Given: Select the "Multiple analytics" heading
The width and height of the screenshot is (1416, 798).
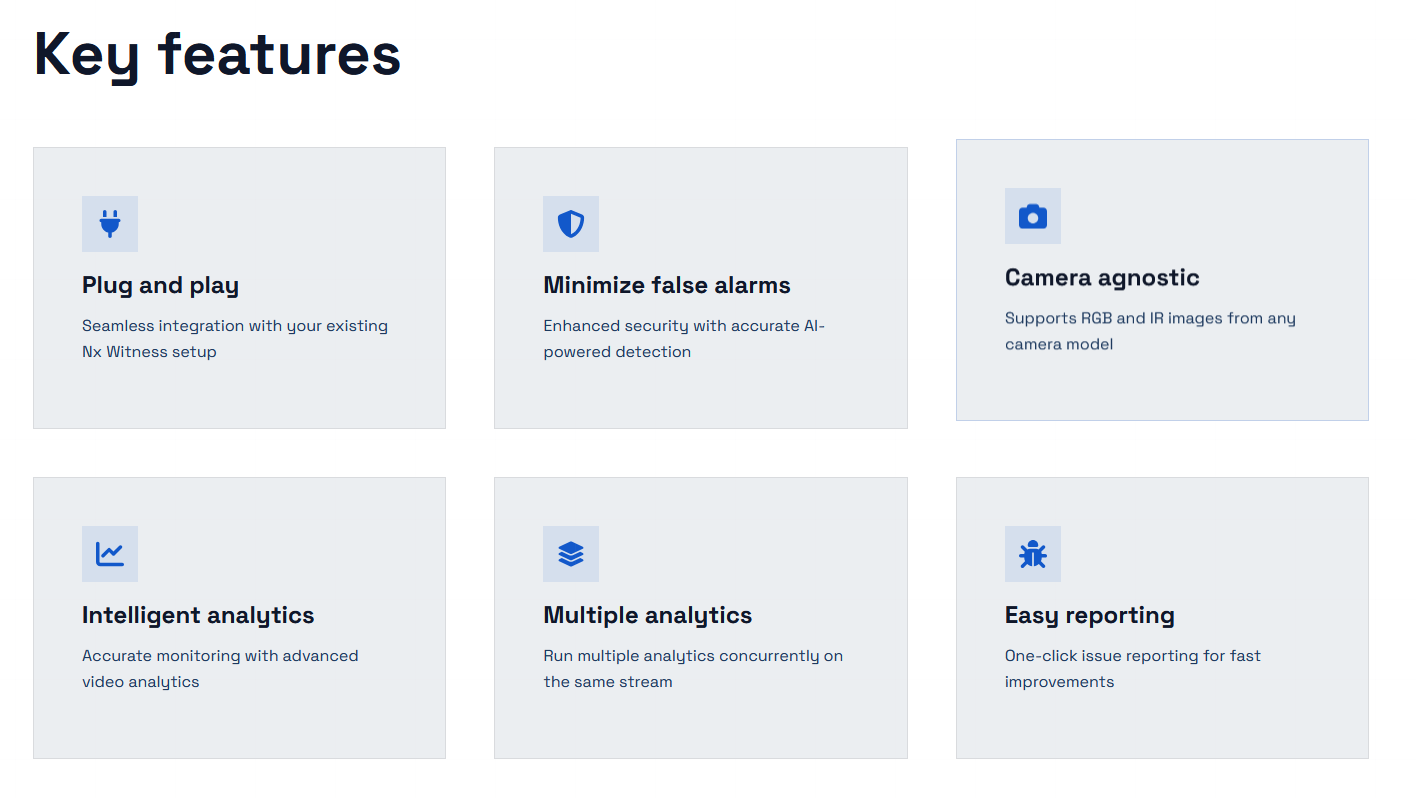Looking at the screenshot, I should tap(647, 616).
